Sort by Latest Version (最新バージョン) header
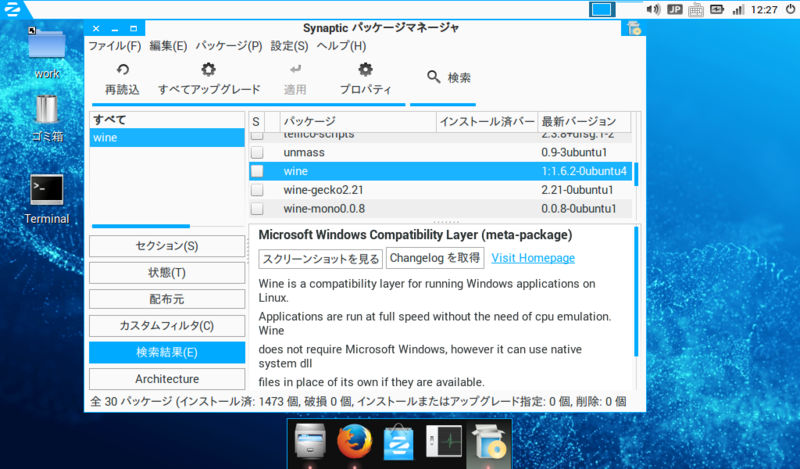Viewport: 800px width, 469px height. [585, 121]
